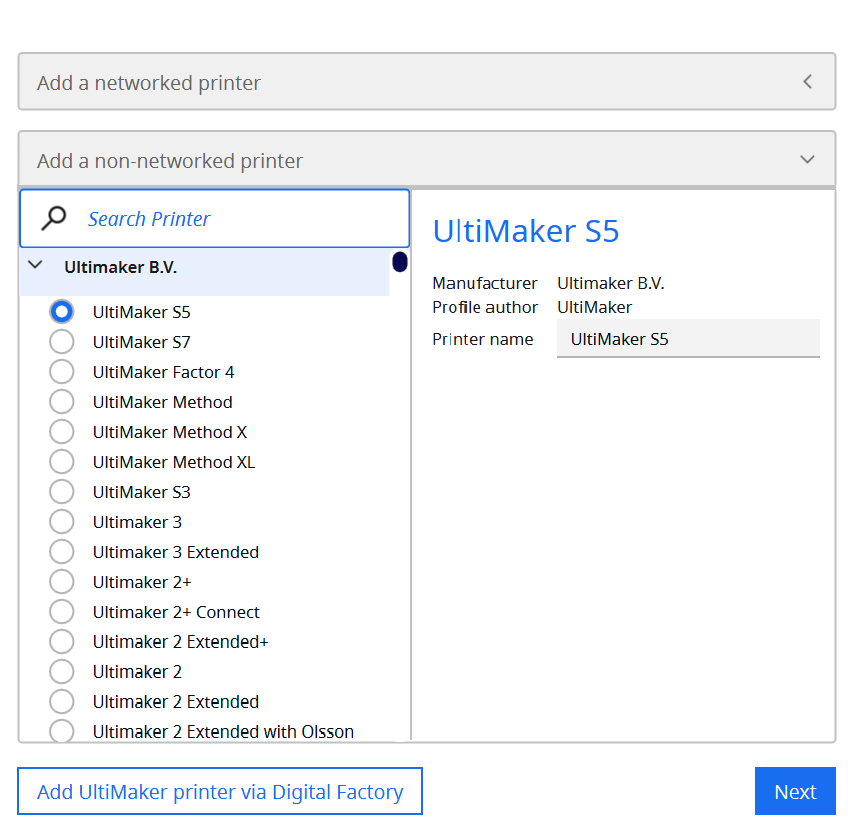This screenshot has height=831, width=857.
Task: Click the Search Printer input field
Action: coord(215,219)
